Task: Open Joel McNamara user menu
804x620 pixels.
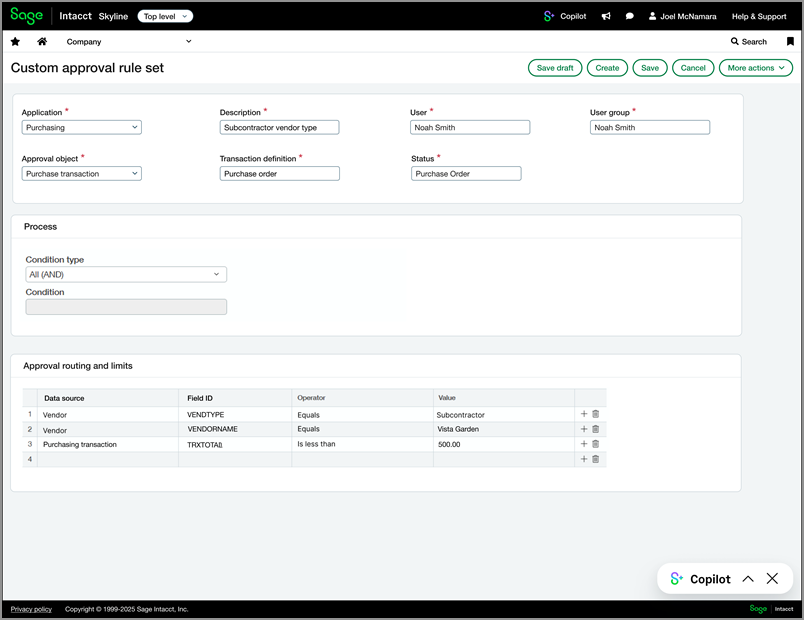Action: coord(682,16)
